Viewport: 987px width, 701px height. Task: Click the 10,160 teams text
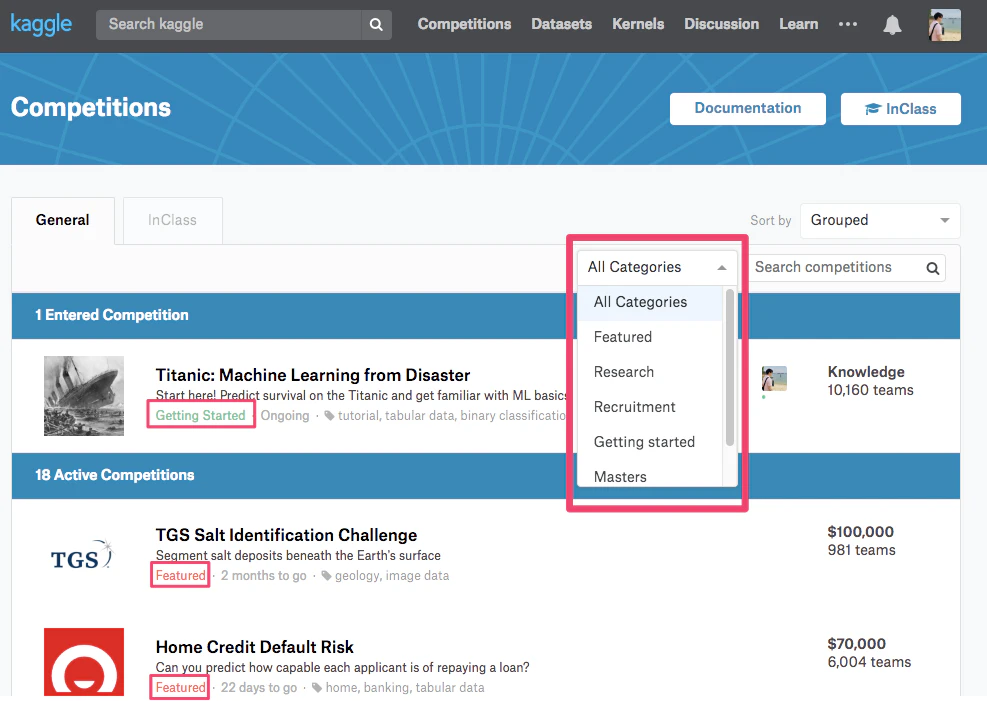tap(871, 390)
